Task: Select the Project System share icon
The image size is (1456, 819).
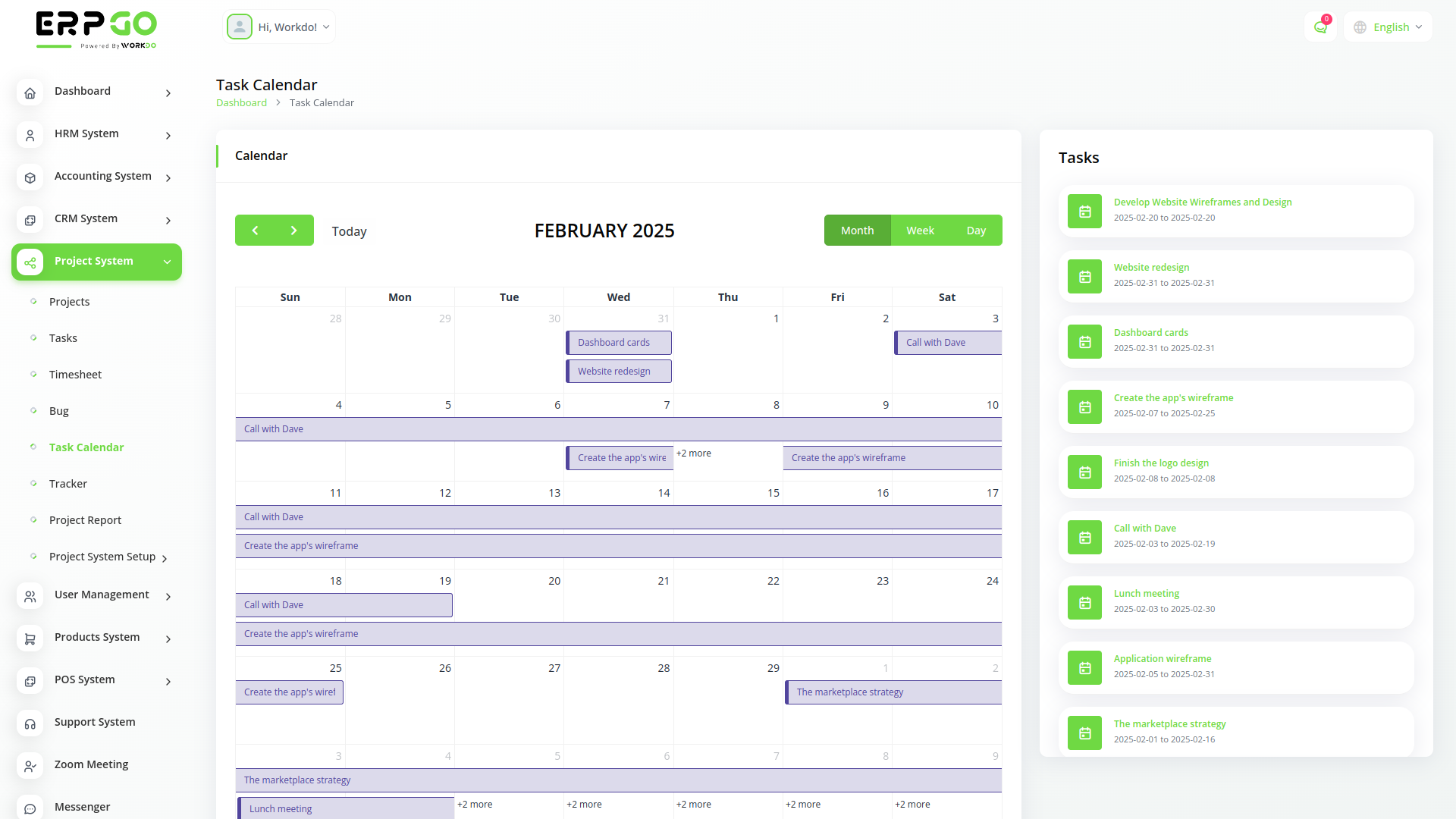Action: [30, 262]
